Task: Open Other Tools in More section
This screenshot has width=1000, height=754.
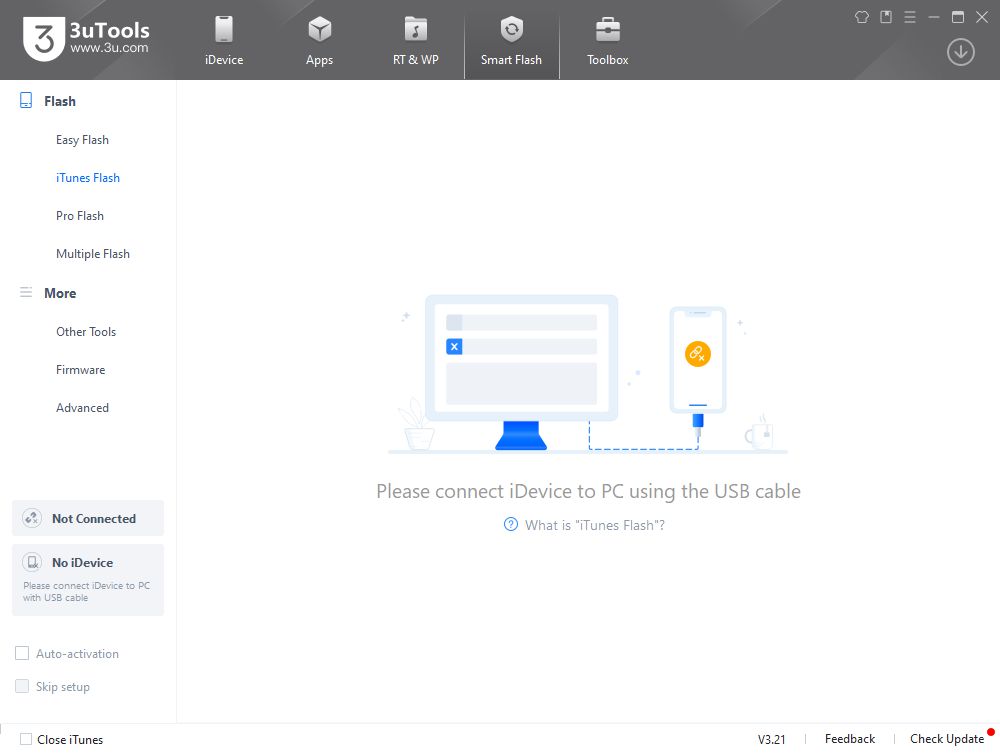Action: [86, 332]
